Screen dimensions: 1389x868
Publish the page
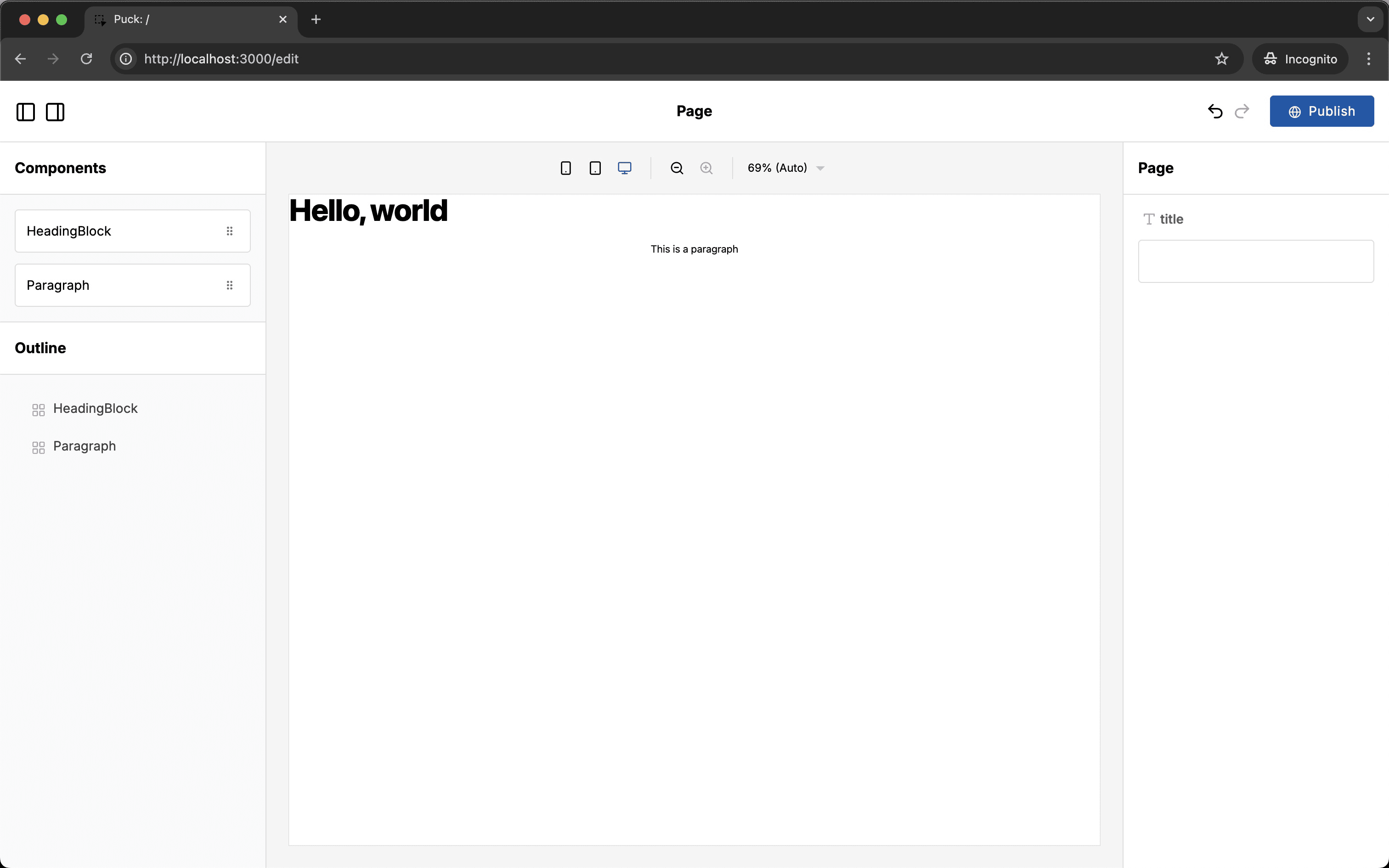(x=1321, y=111)
